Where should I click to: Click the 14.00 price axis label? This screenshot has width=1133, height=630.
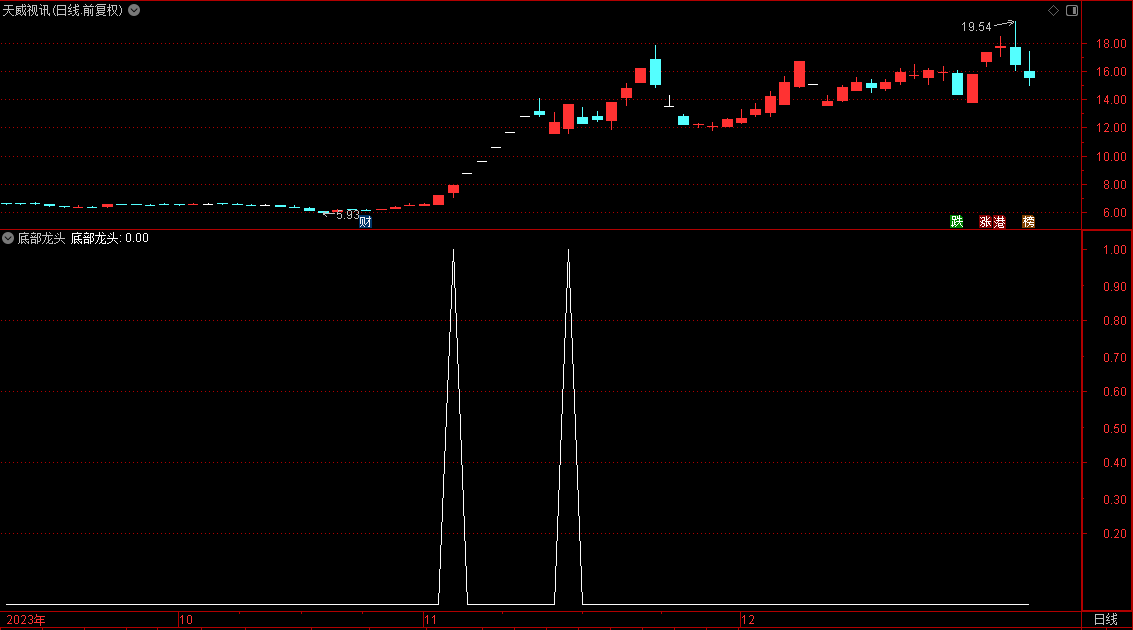(1111, 100)
